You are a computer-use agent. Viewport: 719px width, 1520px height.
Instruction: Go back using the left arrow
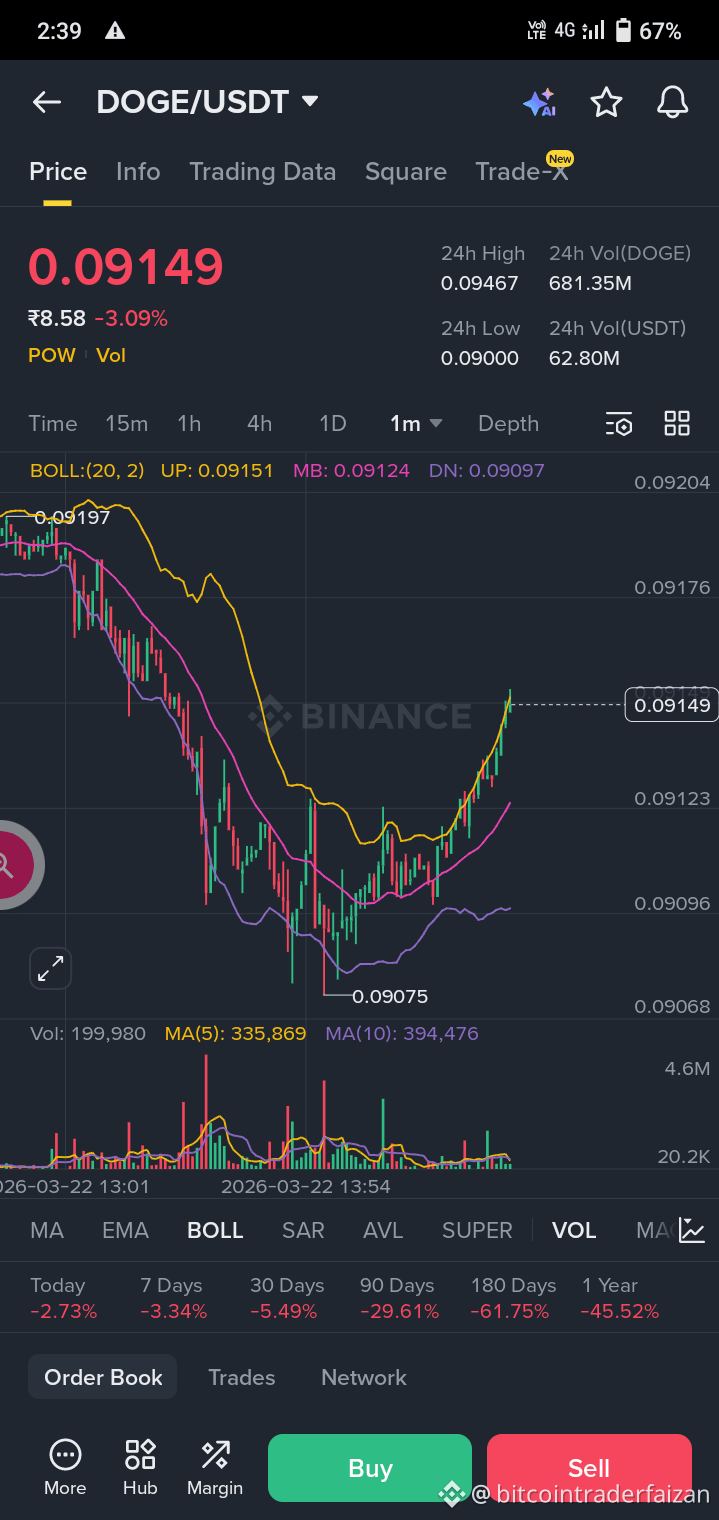[x=47, y=102]
